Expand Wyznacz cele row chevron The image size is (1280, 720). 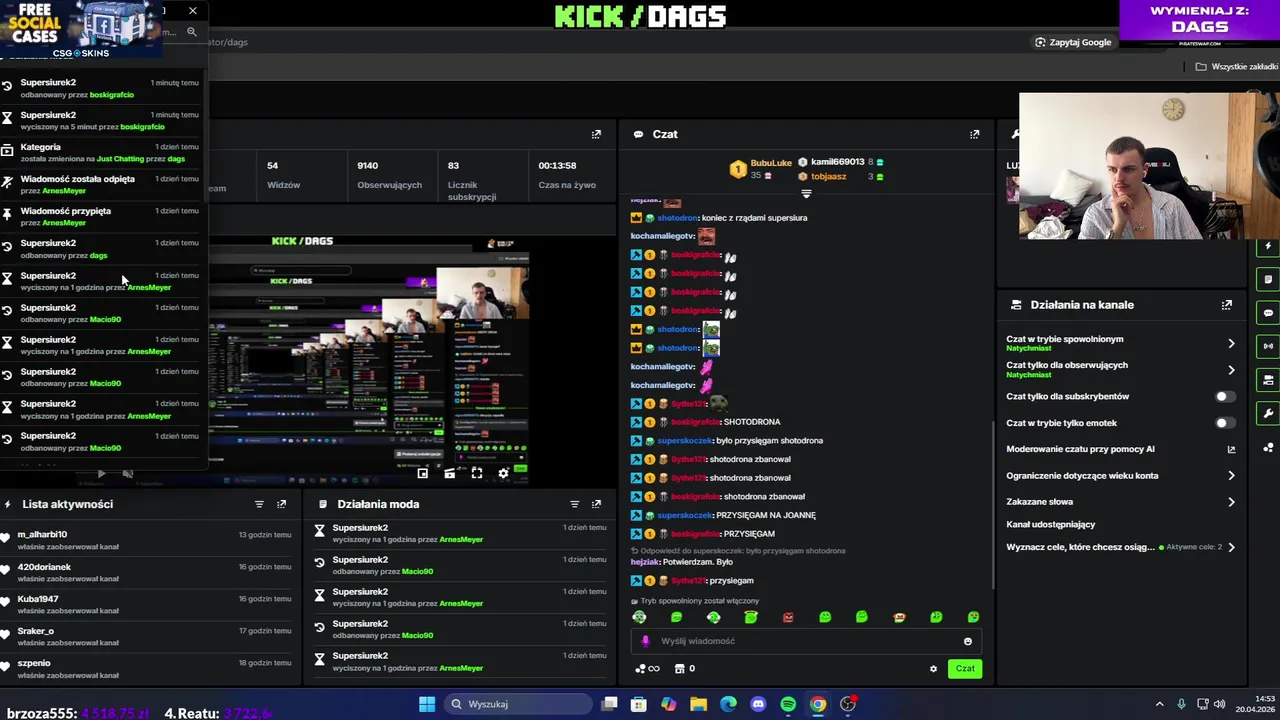coord(1231,547)
